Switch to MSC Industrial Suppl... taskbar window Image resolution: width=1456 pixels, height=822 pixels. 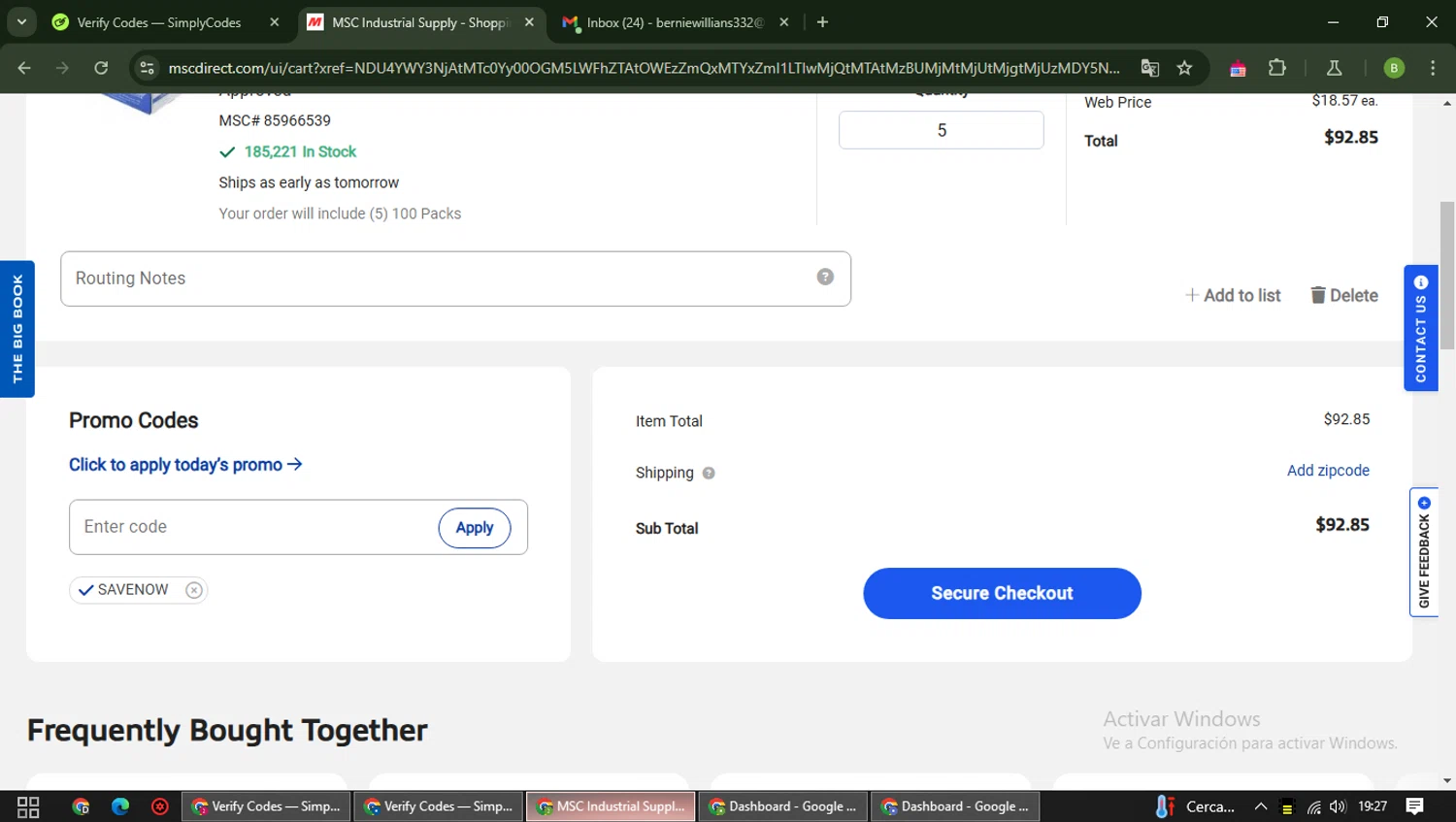pos(611,806)
